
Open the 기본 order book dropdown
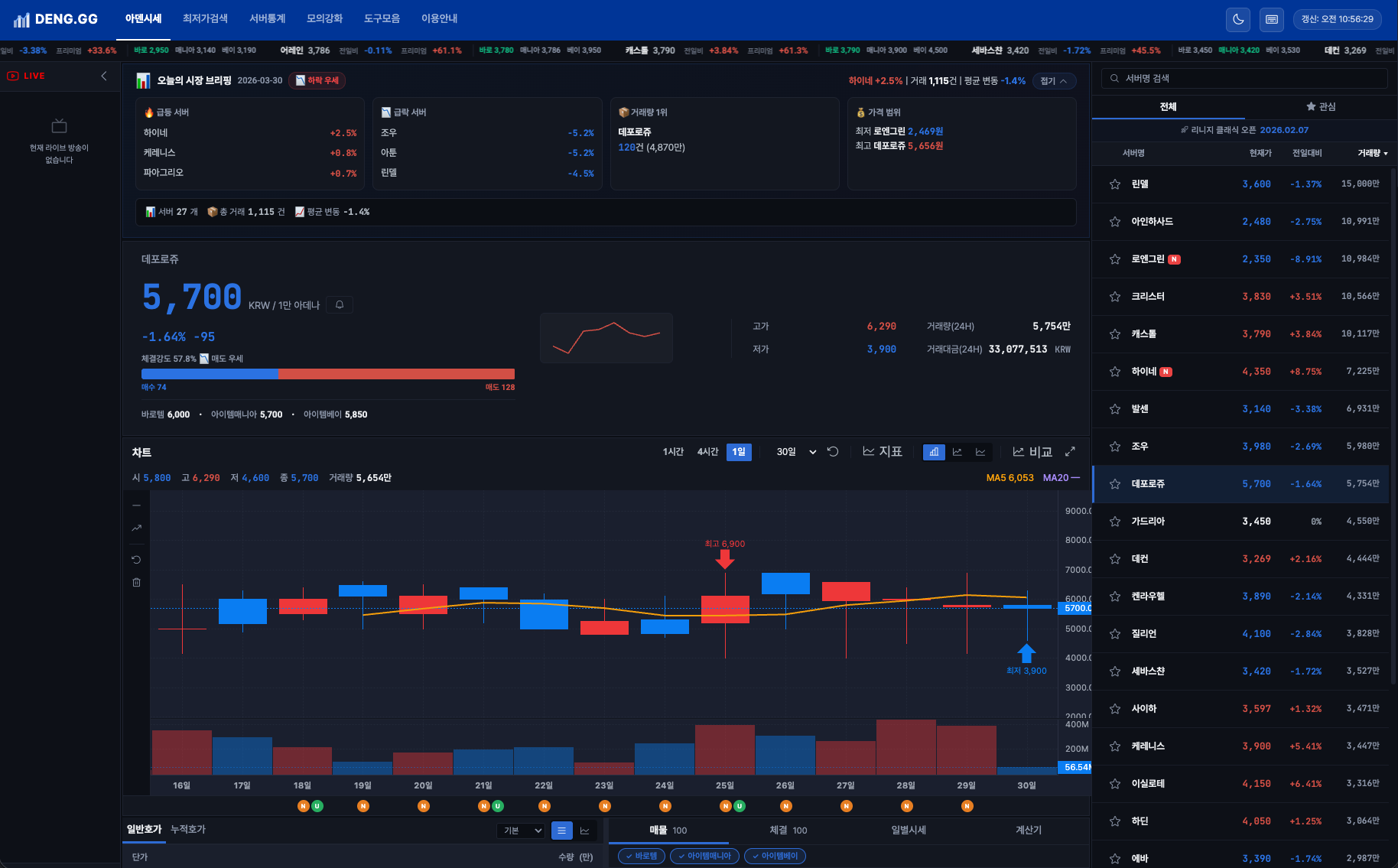[x=522, y=831]
